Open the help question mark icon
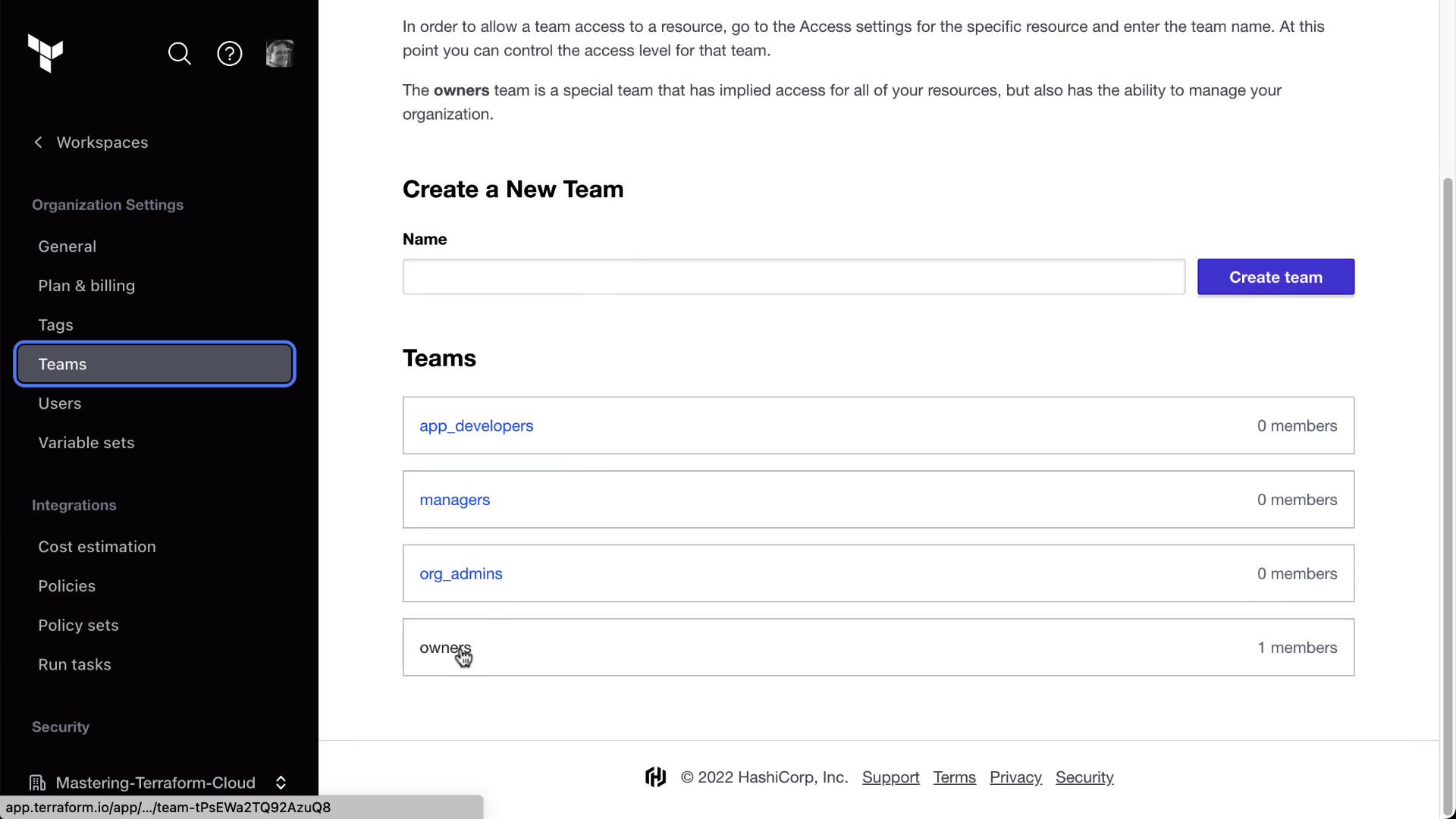Image resolution: width=1456 pixels, height=819 pixels. click(230, 54)
